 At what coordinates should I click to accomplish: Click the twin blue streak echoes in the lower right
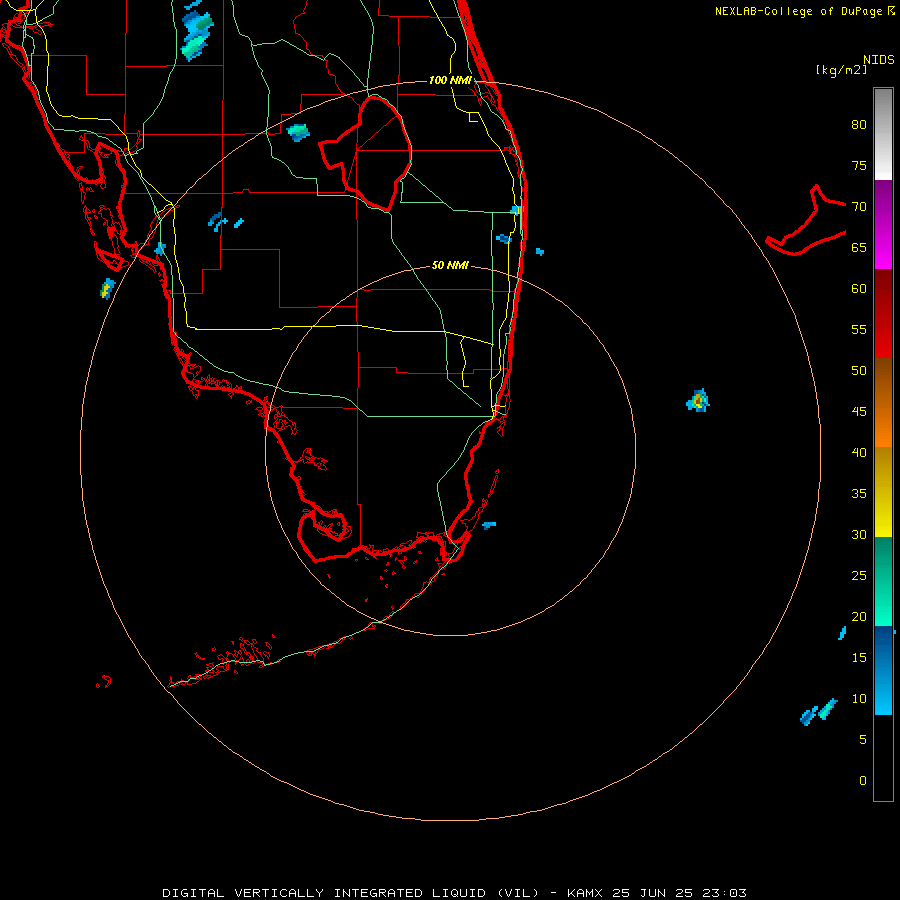(819, 712)
